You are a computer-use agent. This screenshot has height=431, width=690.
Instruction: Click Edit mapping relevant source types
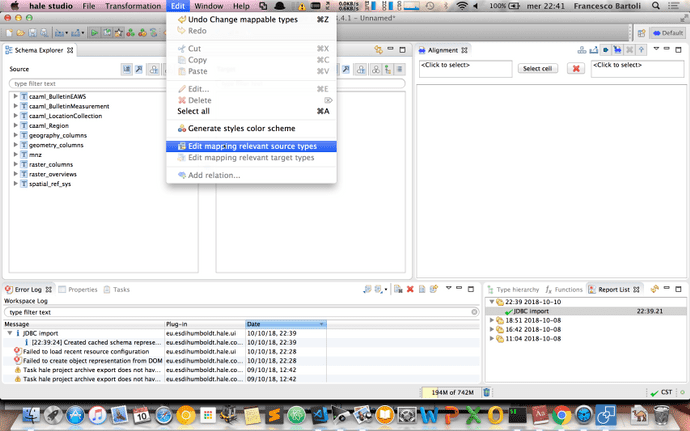pyautogui.click(x=251, y=146)
